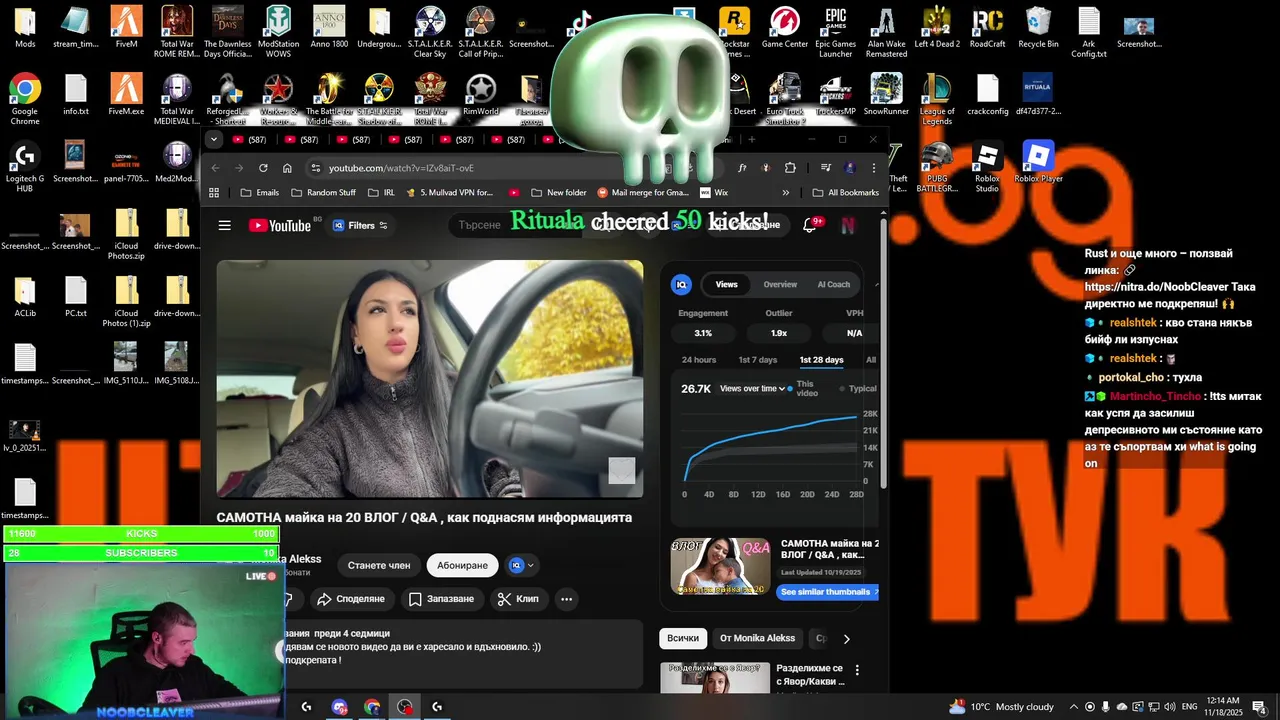The height and width of the screenshot is (720, 1280).
Task: Open Google Chrome from the taskbar
Action: (x=372, y=707)
